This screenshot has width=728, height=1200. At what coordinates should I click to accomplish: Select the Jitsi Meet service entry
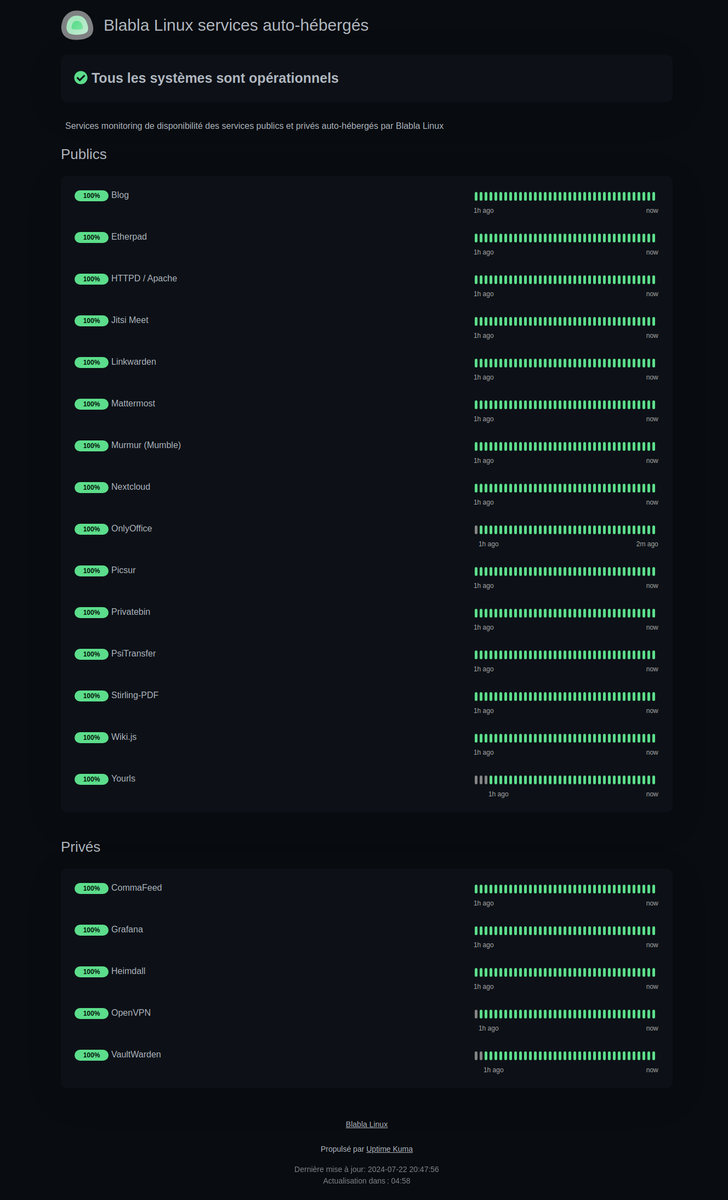point(129,320)
